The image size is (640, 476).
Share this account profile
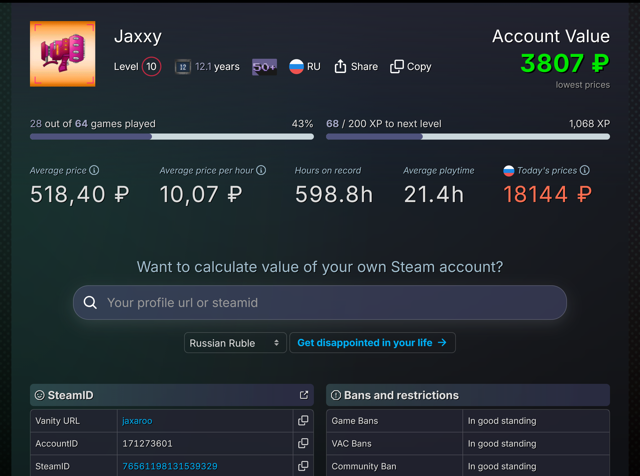point(356,67)
